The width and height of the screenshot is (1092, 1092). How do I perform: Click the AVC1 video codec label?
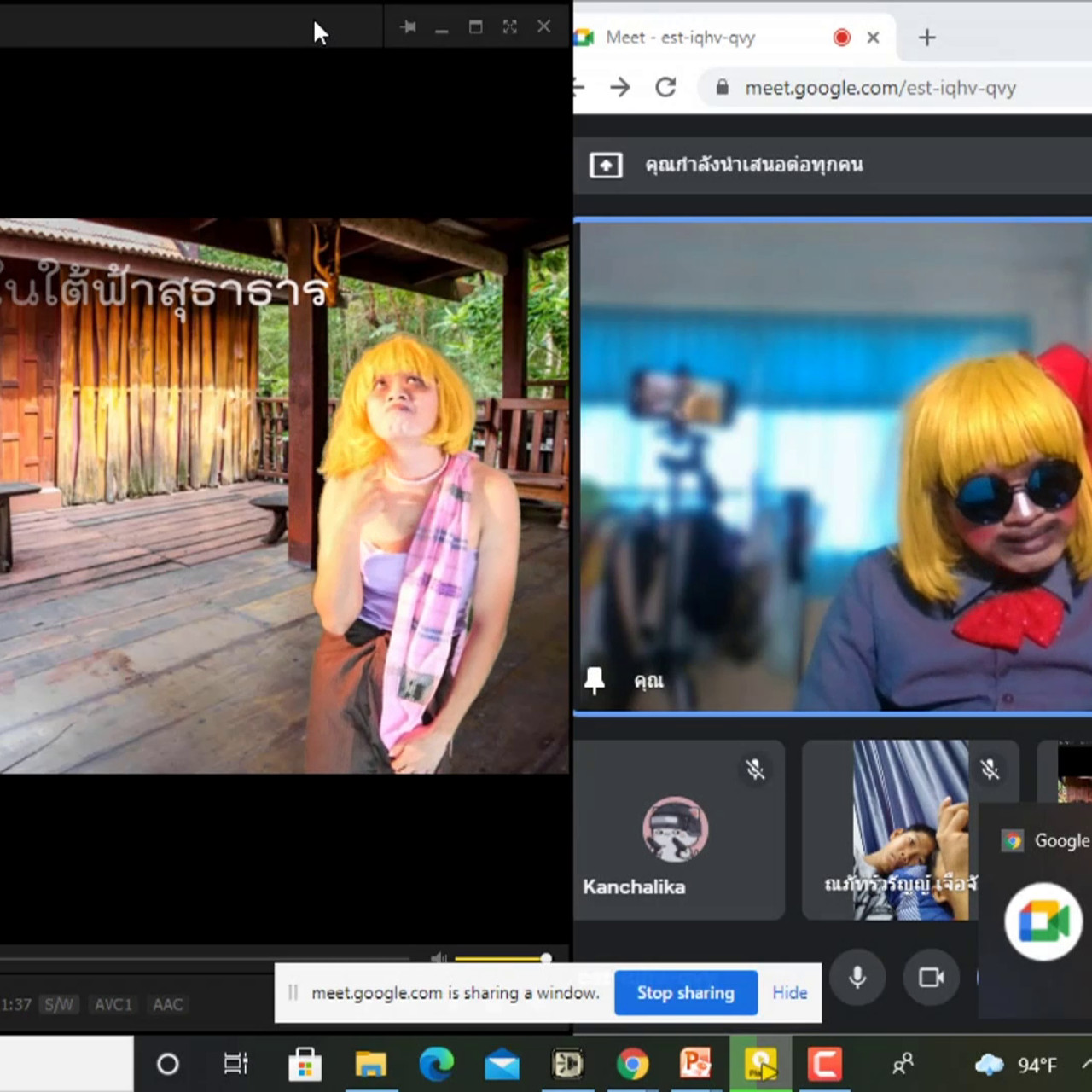[113, 1005]
